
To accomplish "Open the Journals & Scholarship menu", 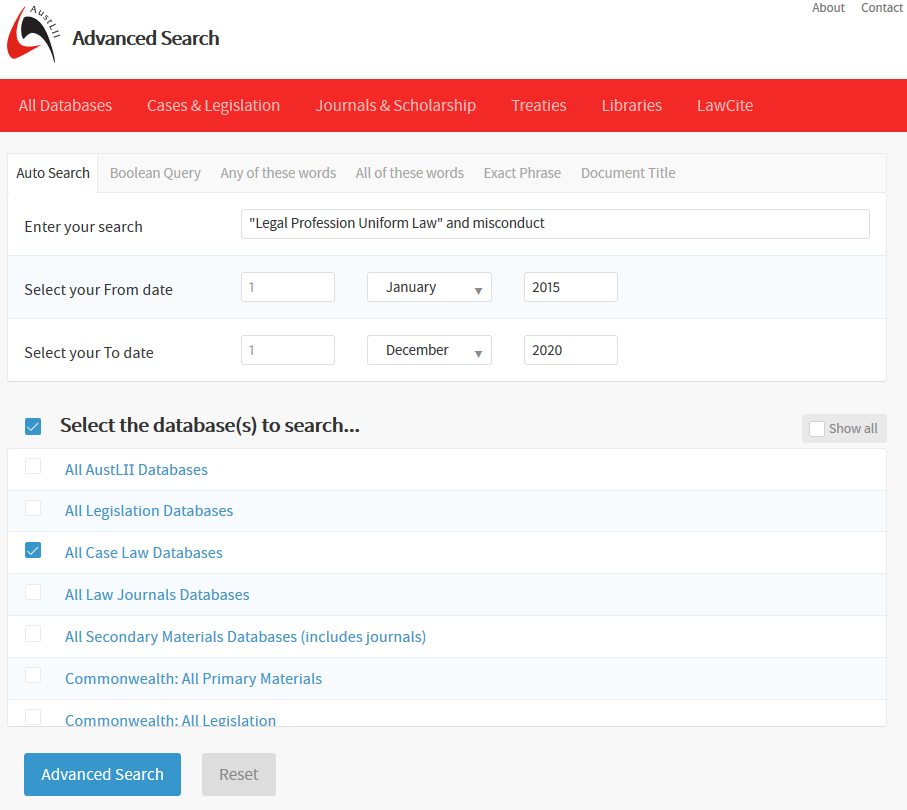I will pos(395,106).
